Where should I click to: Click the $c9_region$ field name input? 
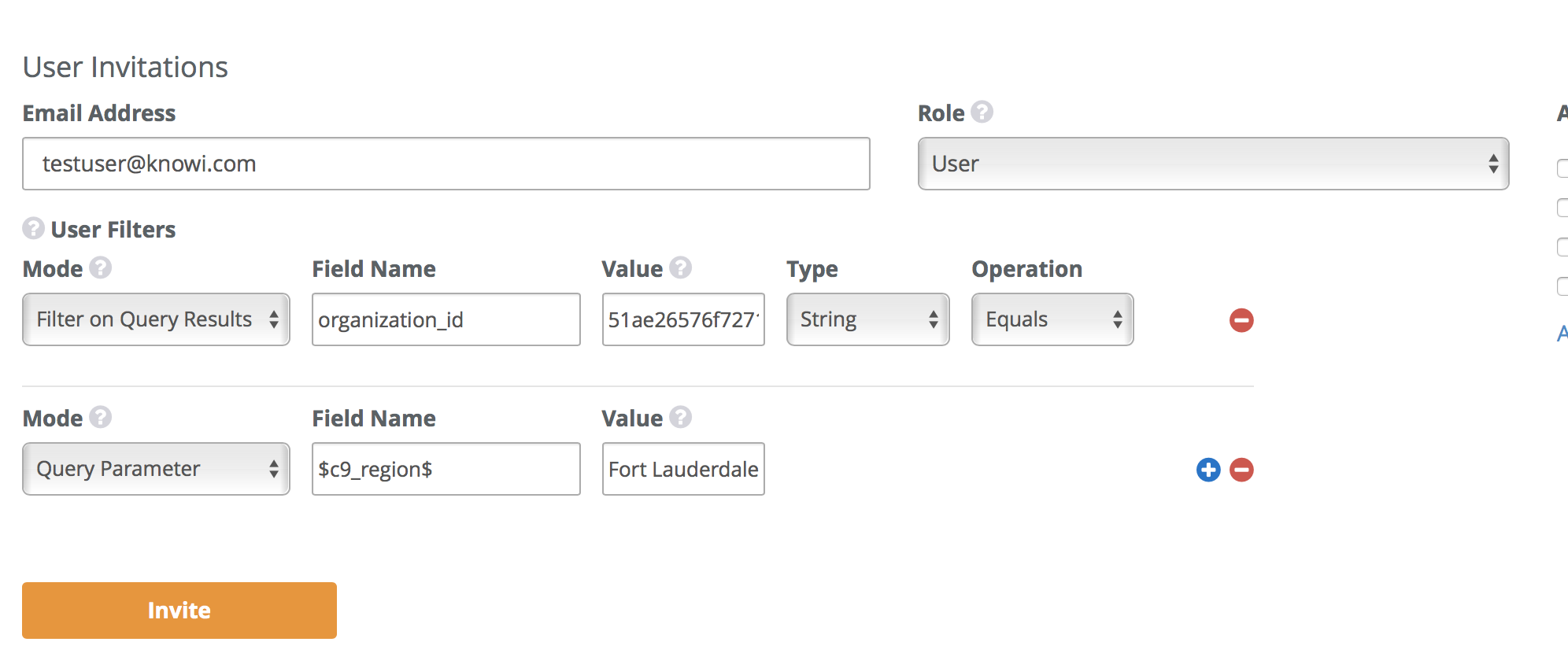coord(446,469)
